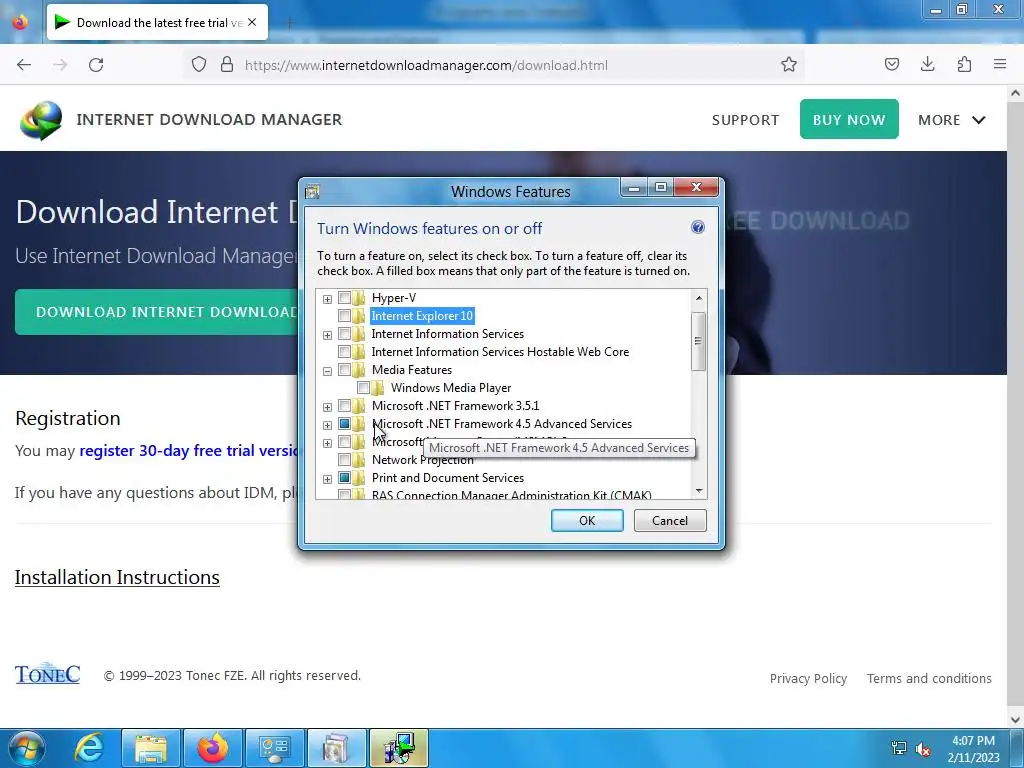Click the Internet Download Manager globe logo
1024x768 pixels.
point(41,120)
